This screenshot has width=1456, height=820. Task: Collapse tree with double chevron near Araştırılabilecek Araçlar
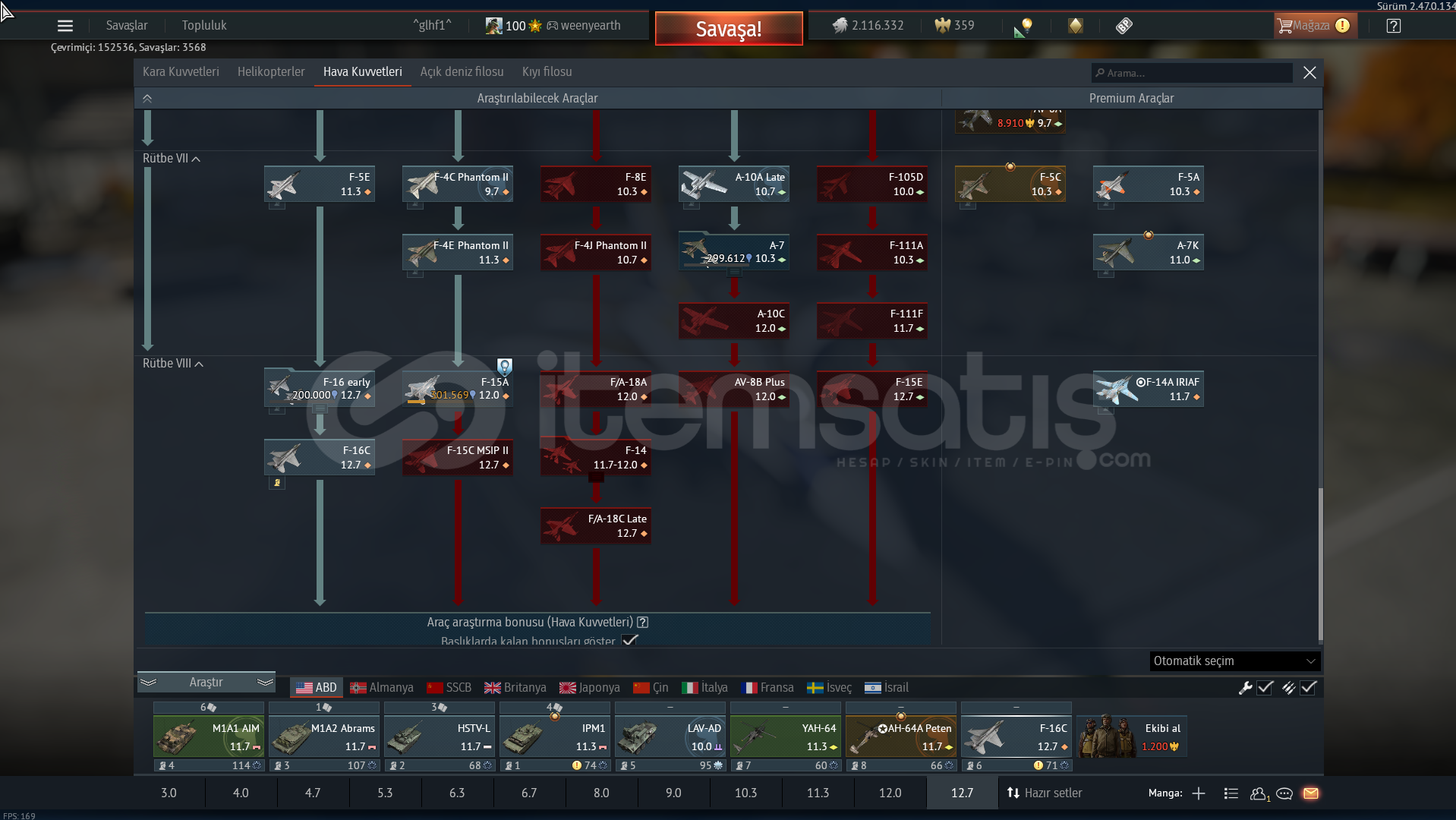click(x=147, y=99)
